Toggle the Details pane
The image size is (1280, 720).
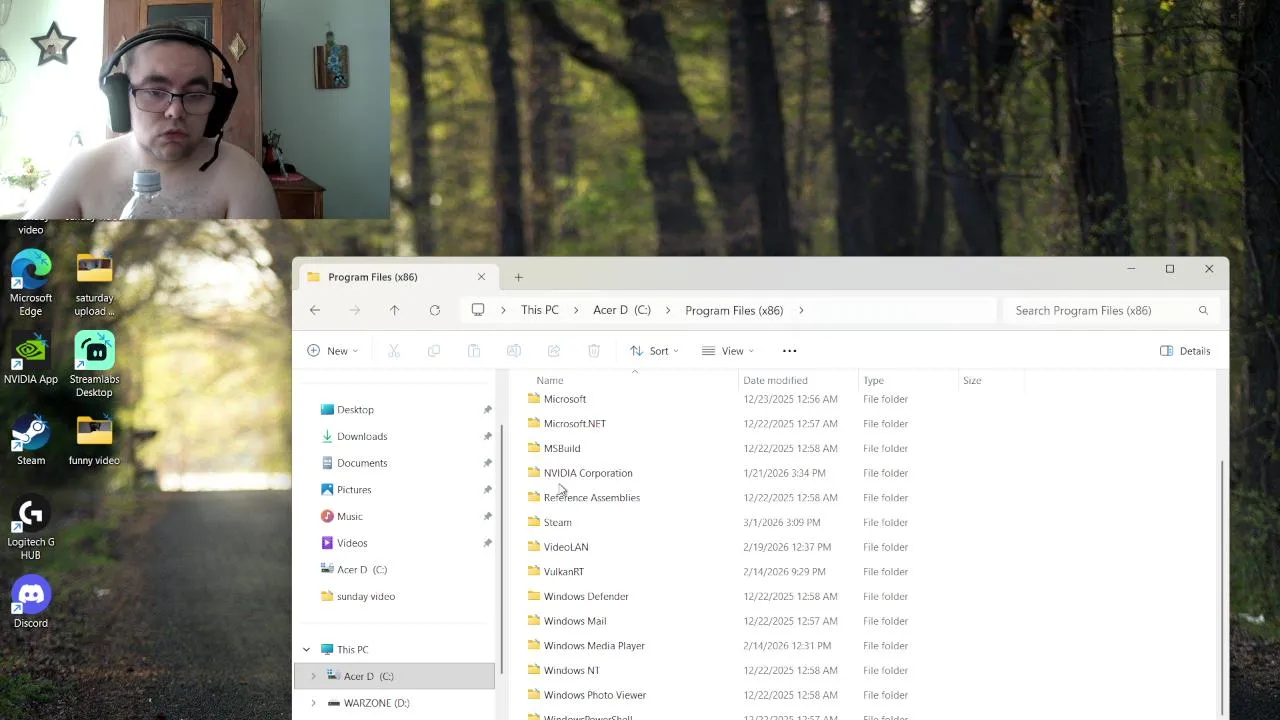[x=1185, y=351]
